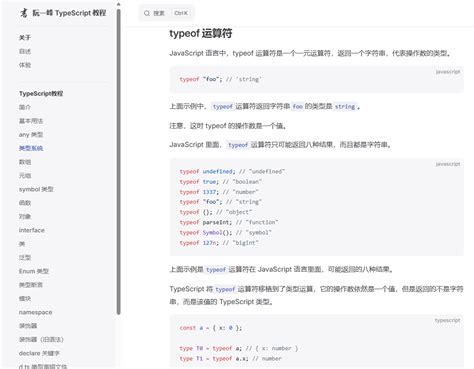The width and height of the screenshot is (474, 369).
Task: Click the sidebar scrollbar up arrow
Action: (118, 4)
